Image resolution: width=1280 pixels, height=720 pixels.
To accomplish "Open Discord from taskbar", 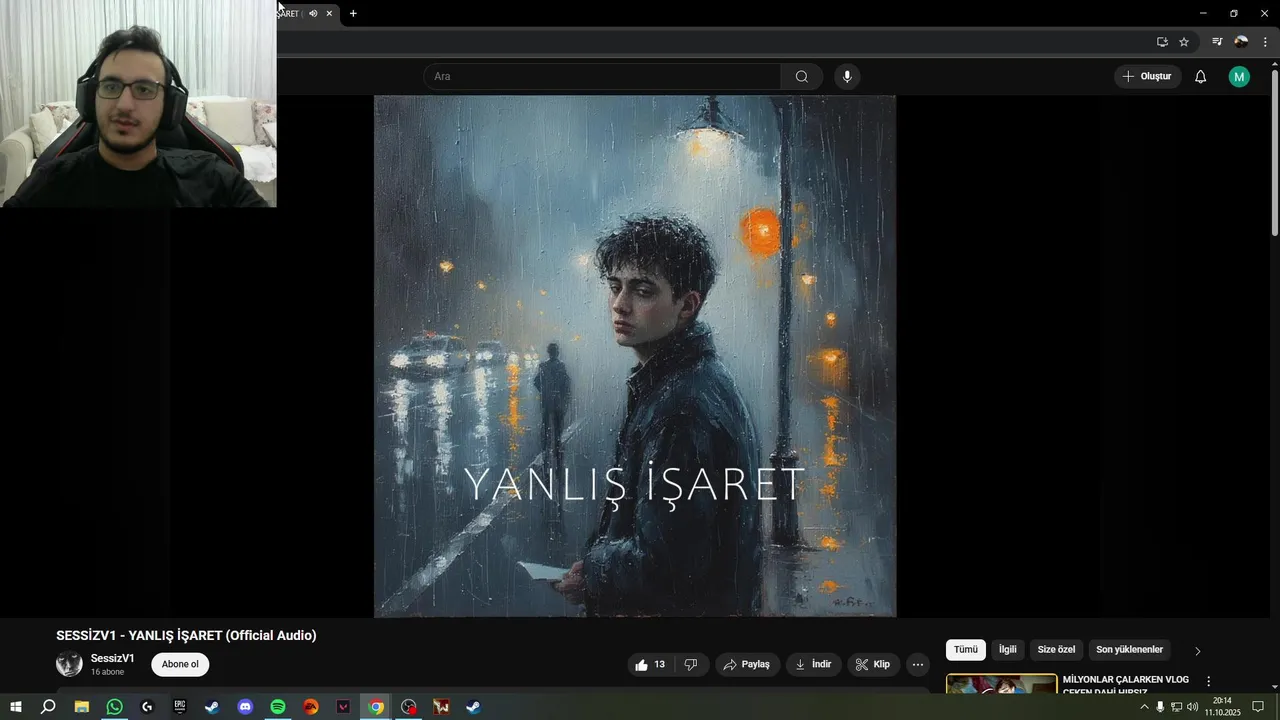I will coord(245,707).
